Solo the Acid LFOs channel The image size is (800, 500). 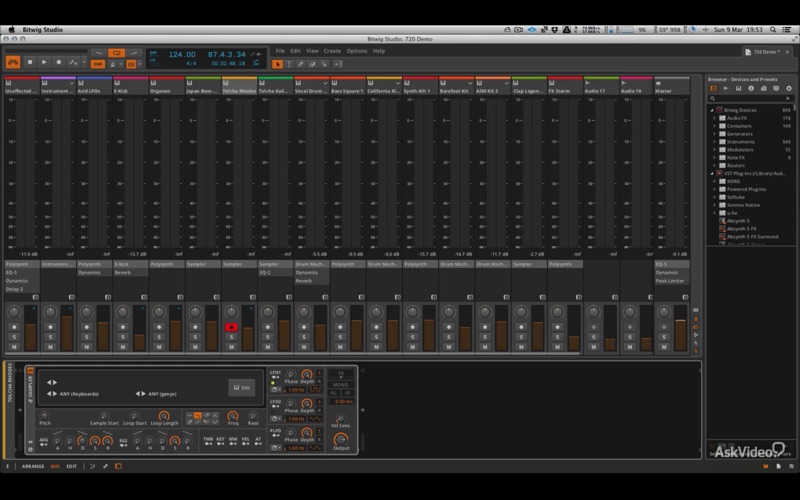click(x=87, y=337)
